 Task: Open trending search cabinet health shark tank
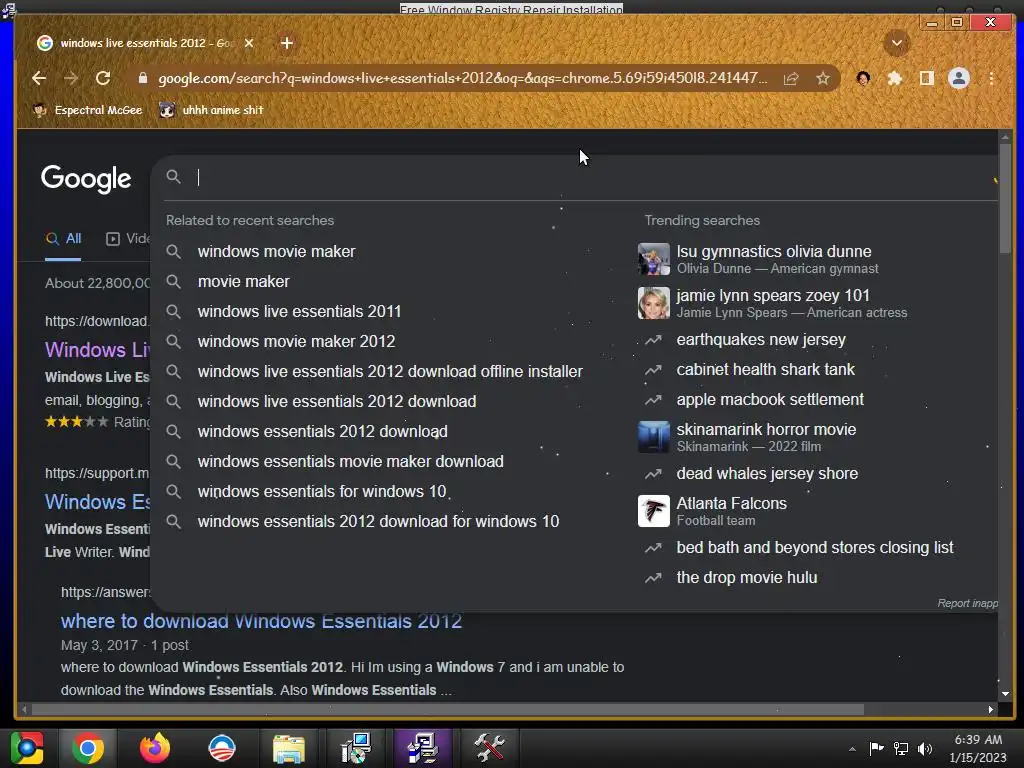click(x=765, y=370)
